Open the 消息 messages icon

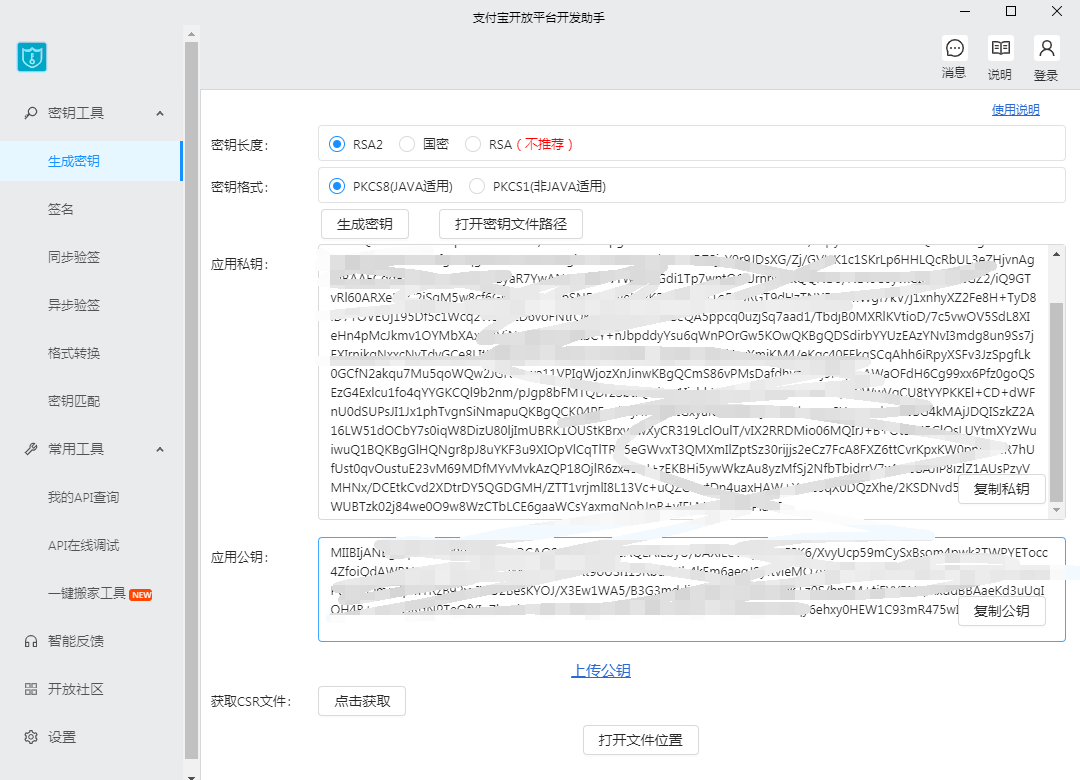[955, 48]
